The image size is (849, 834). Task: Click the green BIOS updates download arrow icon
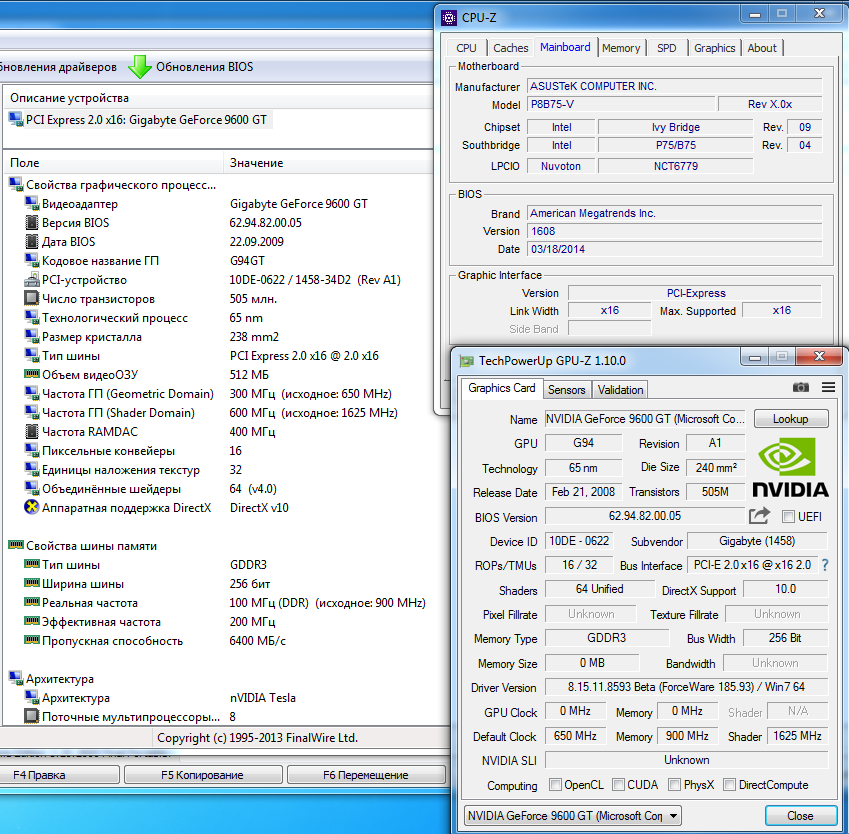coord(140,67)
